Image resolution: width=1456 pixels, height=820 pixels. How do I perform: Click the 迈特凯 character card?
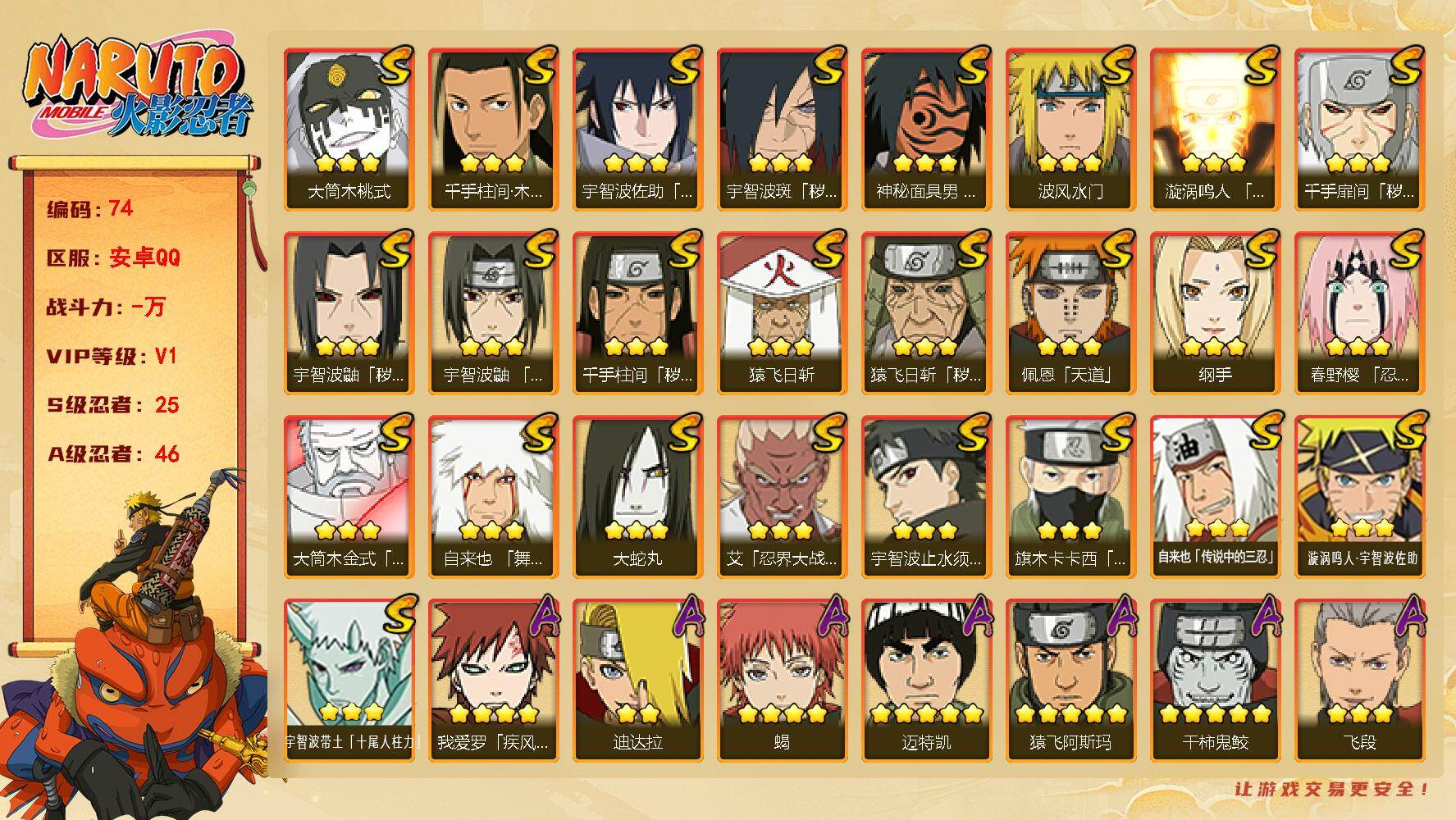point(927,680)
